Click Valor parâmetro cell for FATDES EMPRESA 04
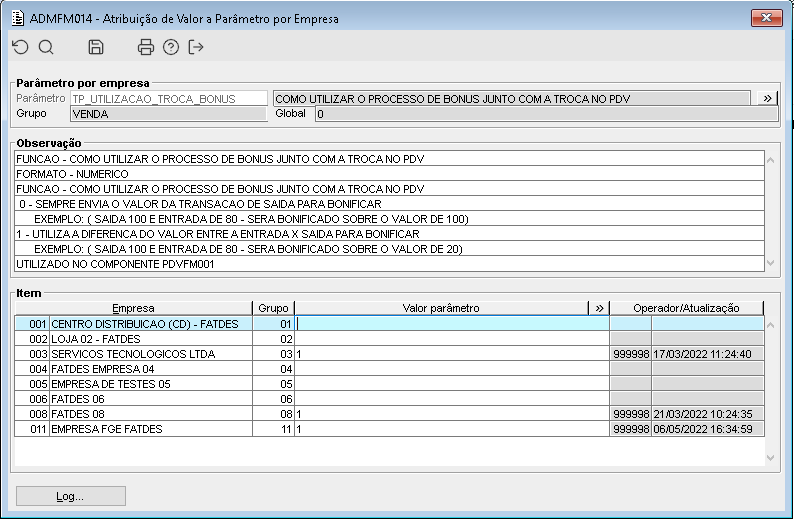Viewport: 794px width, 519px height. click(452, 369)
